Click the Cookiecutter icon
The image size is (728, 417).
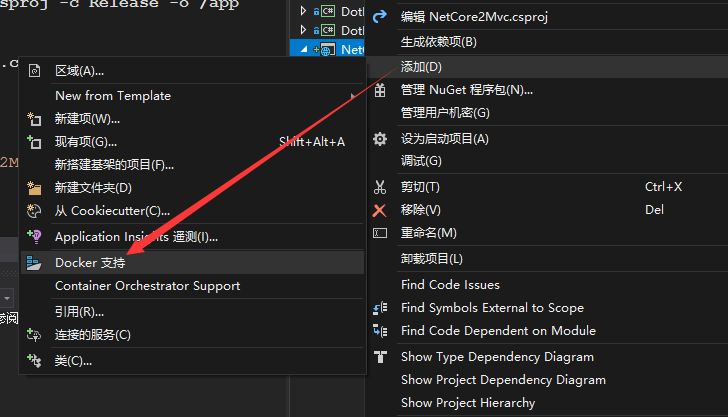(x=34, y=211)
